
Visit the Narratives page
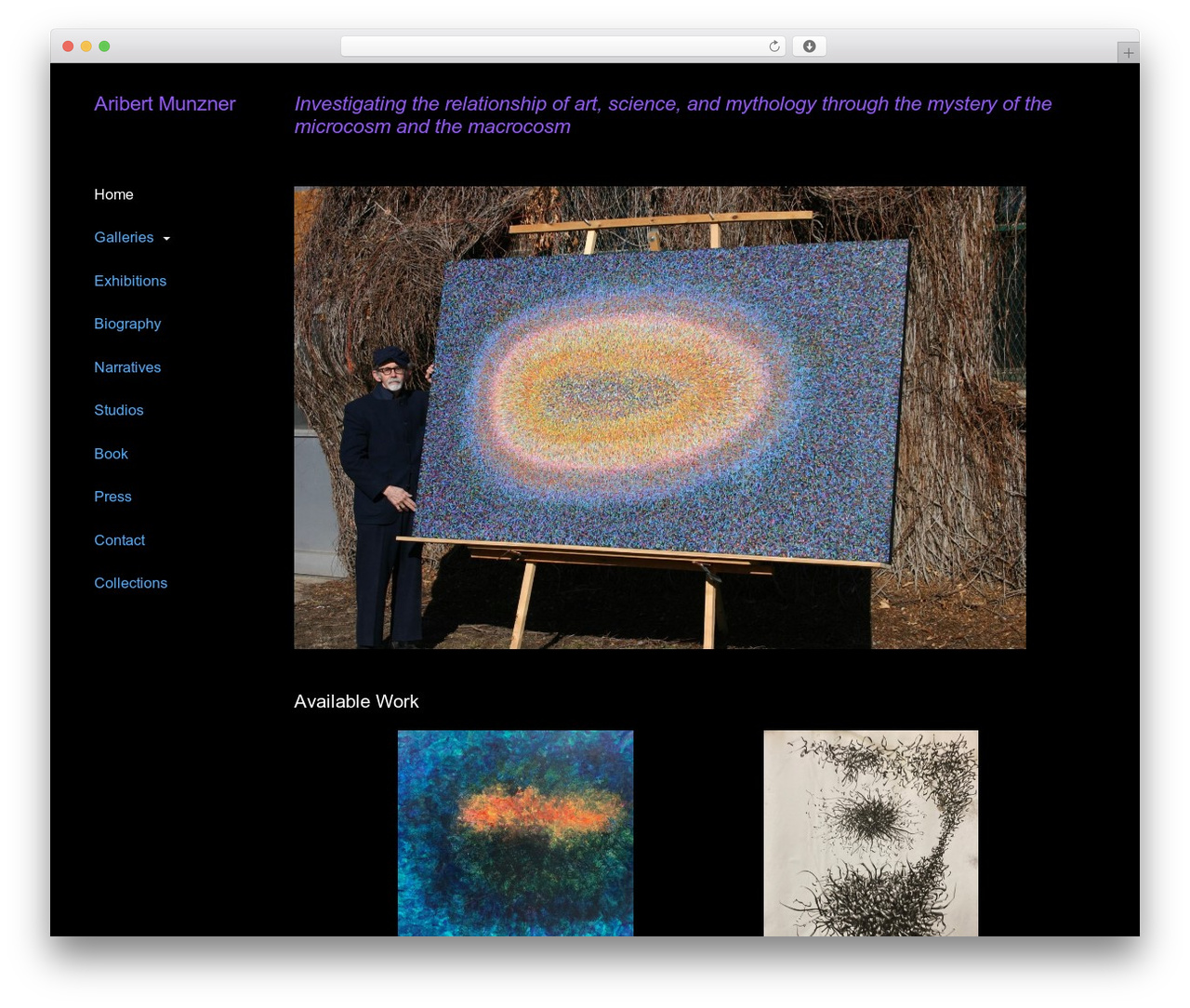tap(127, 367)
